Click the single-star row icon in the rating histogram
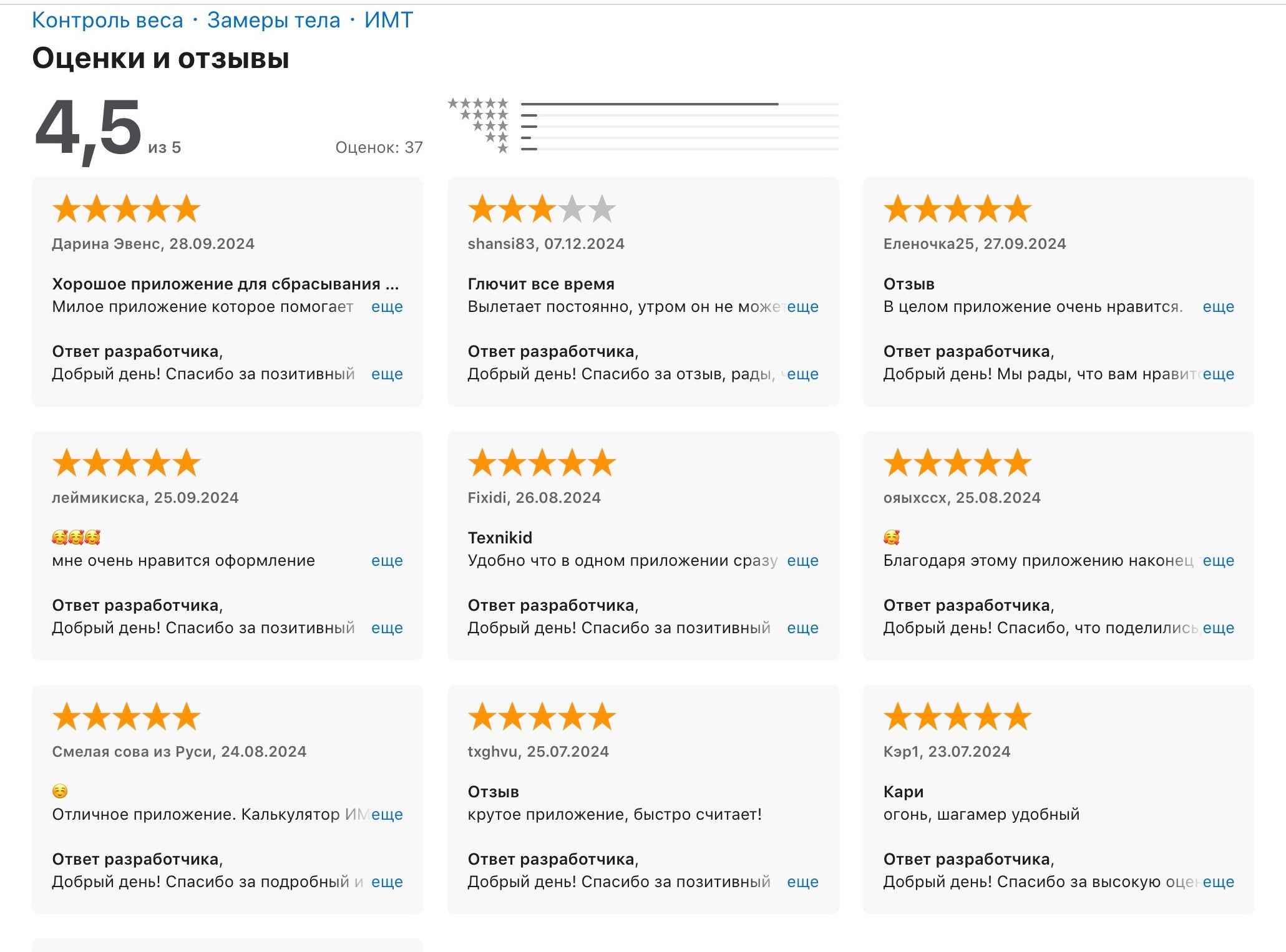 (x=503, y=148)
